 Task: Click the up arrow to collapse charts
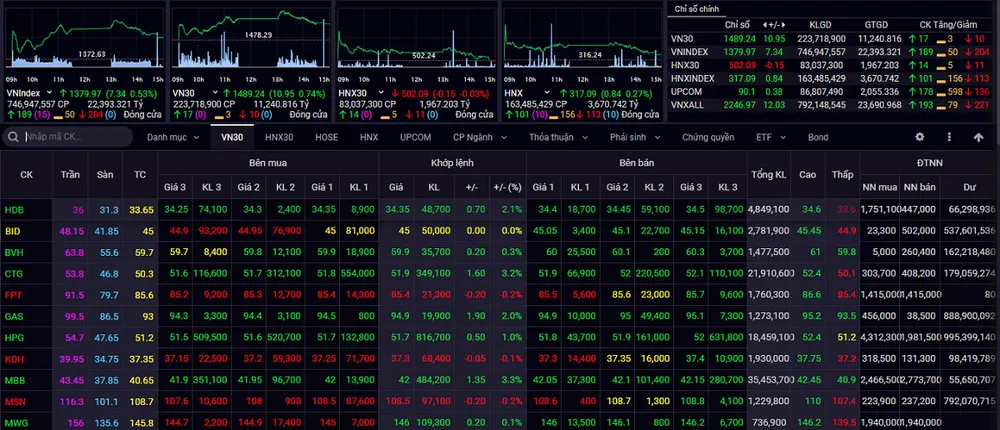coord(978,137)
